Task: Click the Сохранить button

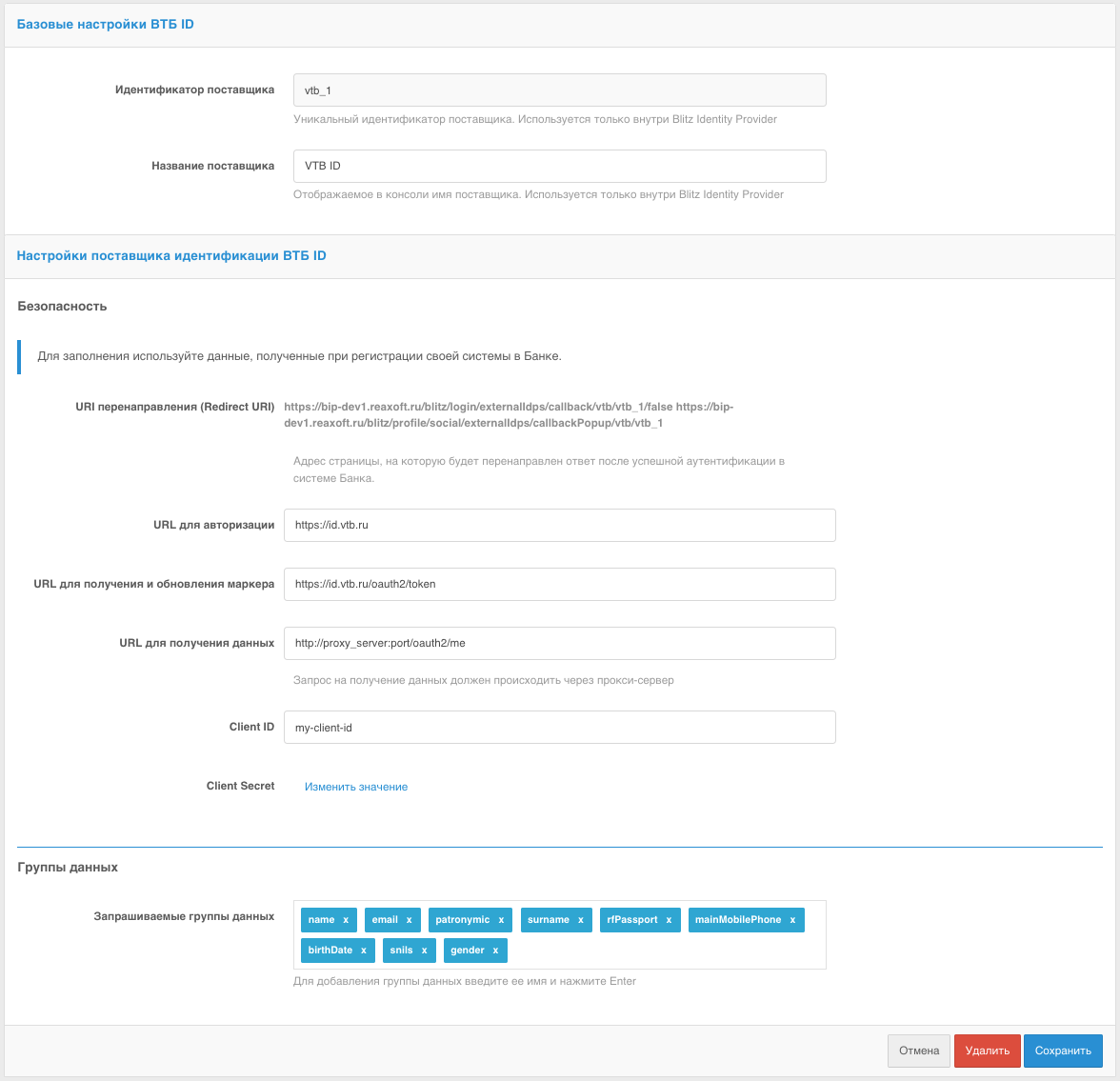Action: pyautogui.click(x=1063, y=1051)
